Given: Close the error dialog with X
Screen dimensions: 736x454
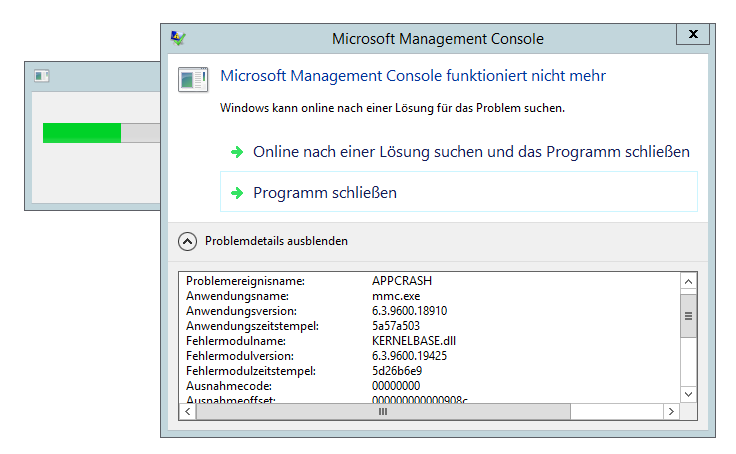Looking at the screenshot, I should pos(693,34).
